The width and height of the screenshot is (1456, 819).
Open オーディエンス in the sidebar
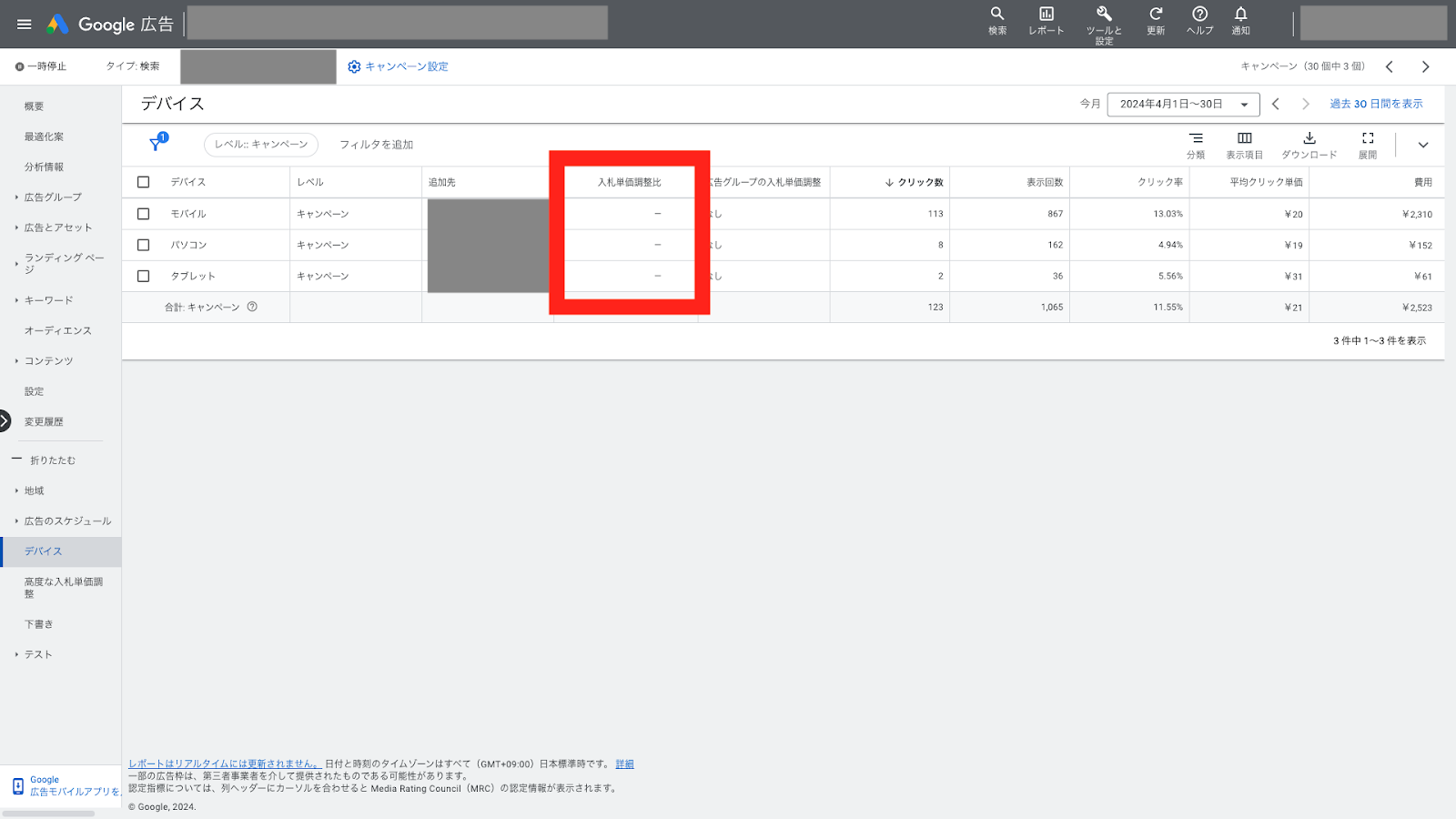pos(58,331)
